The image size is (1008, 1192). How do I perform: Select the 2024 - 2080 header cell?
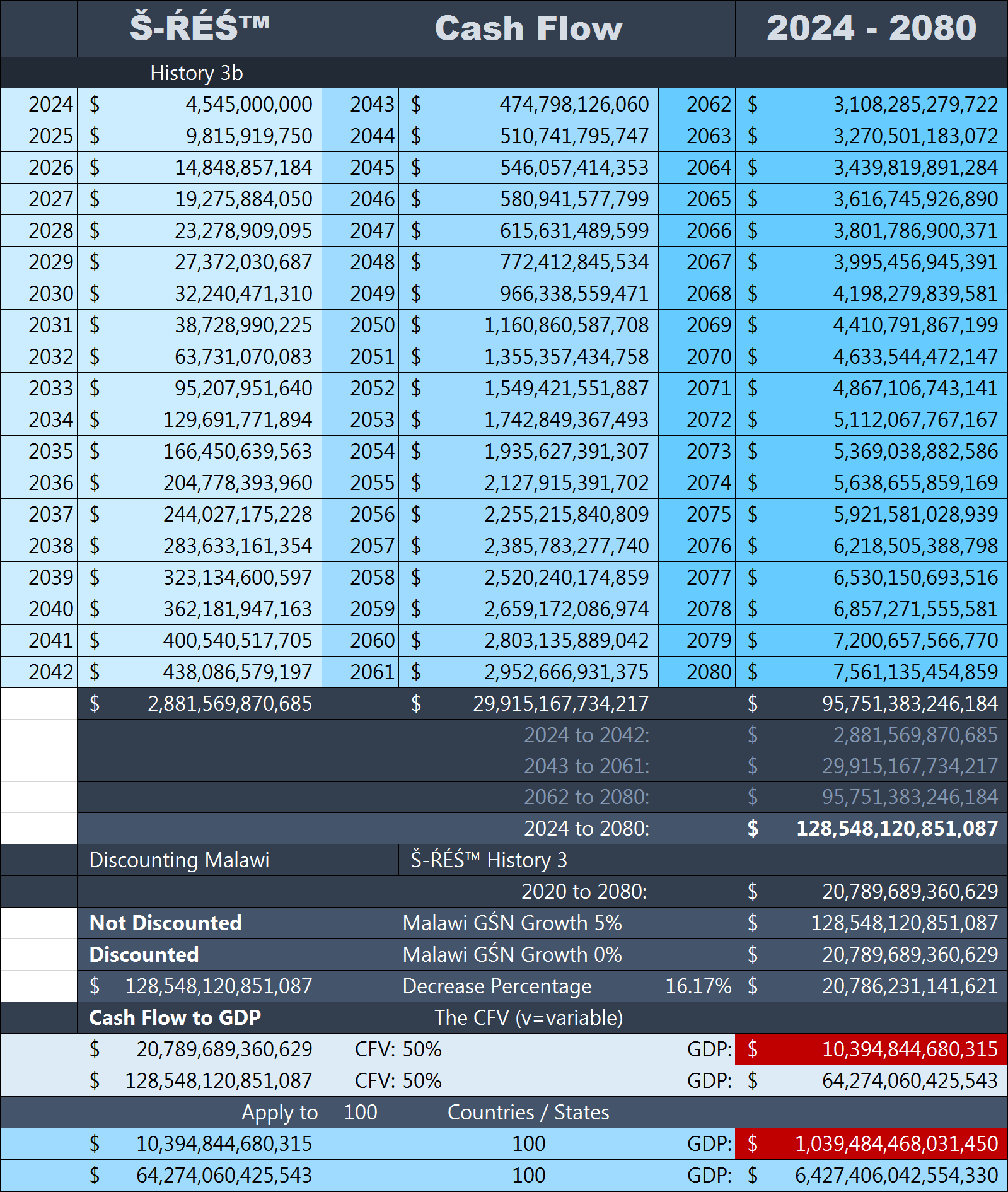coord(871,28)
